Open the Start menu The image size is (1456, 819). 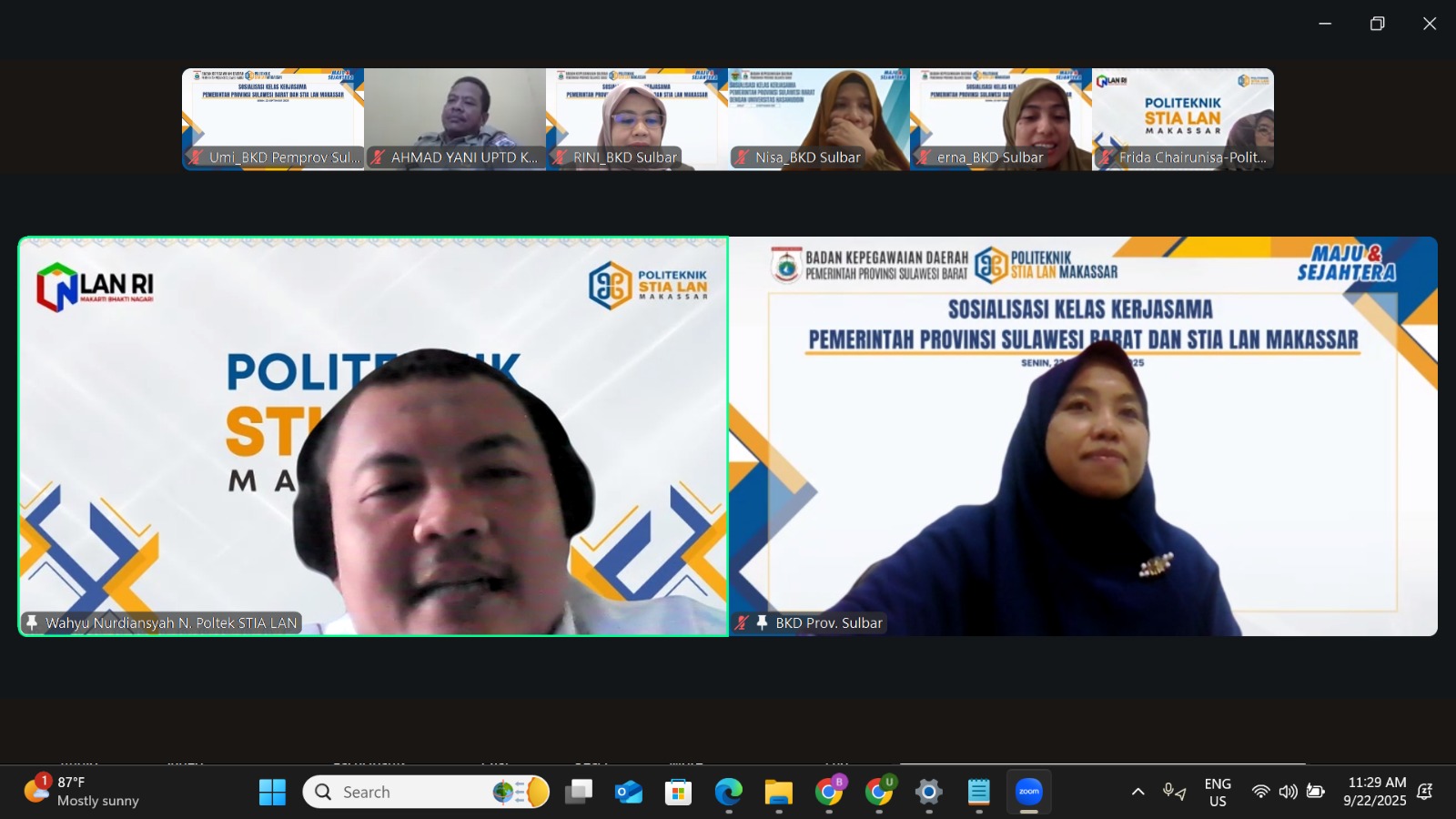click(273, 791)
